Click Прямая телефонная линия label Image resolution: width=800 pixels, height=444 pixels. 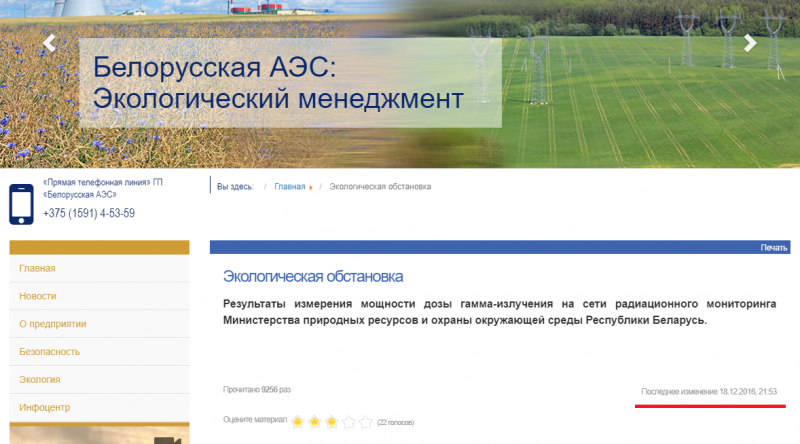103,188
